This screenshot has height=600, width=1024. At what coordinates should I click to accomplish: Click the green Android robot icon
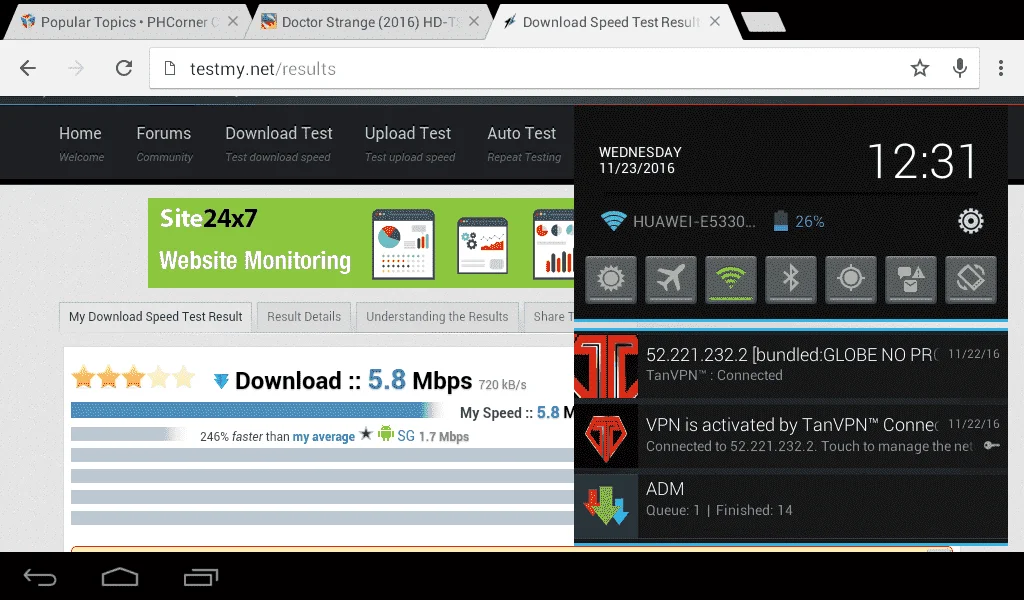386,434
